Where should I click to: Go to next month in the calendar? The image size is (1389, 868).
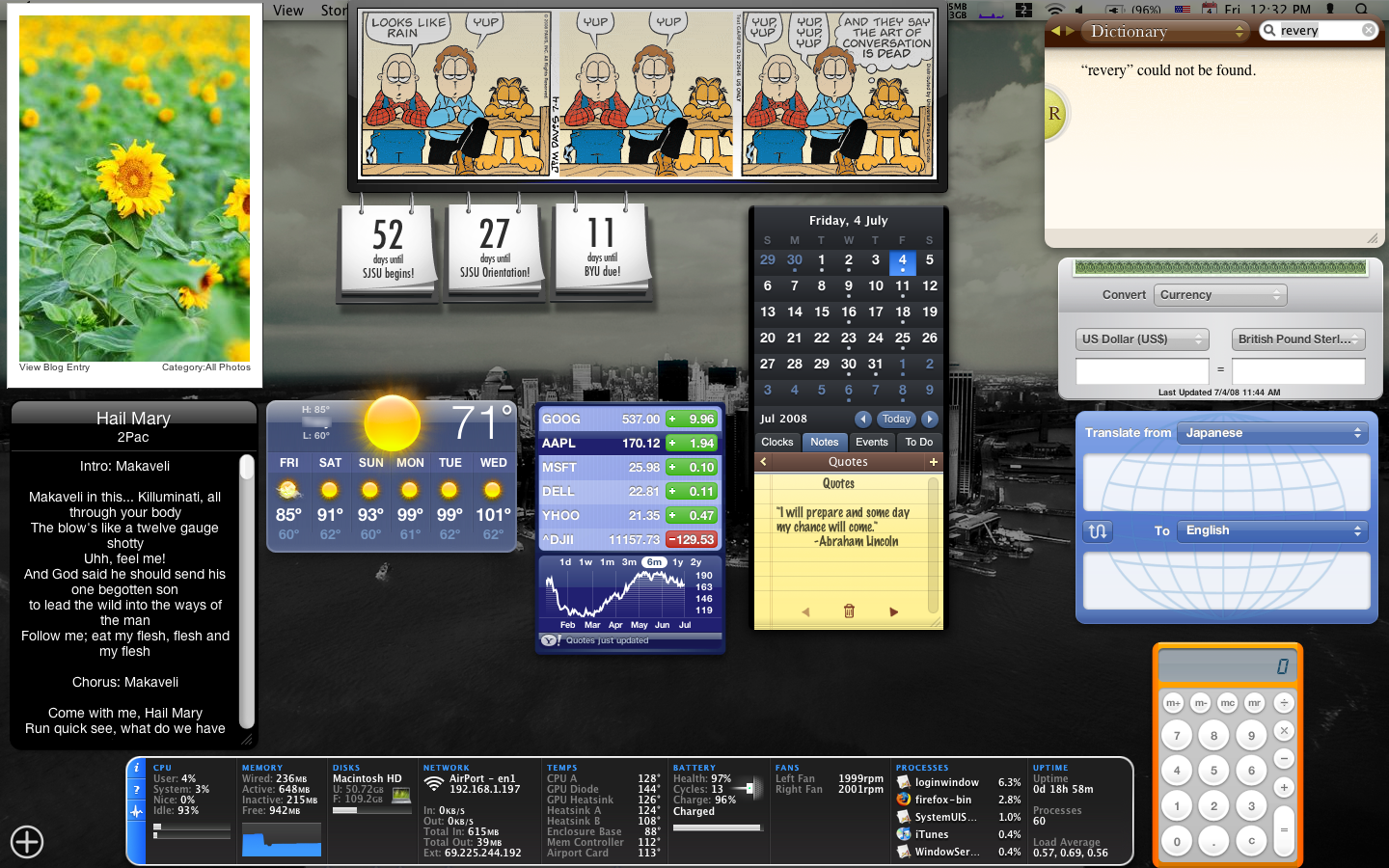coord(930,419)
